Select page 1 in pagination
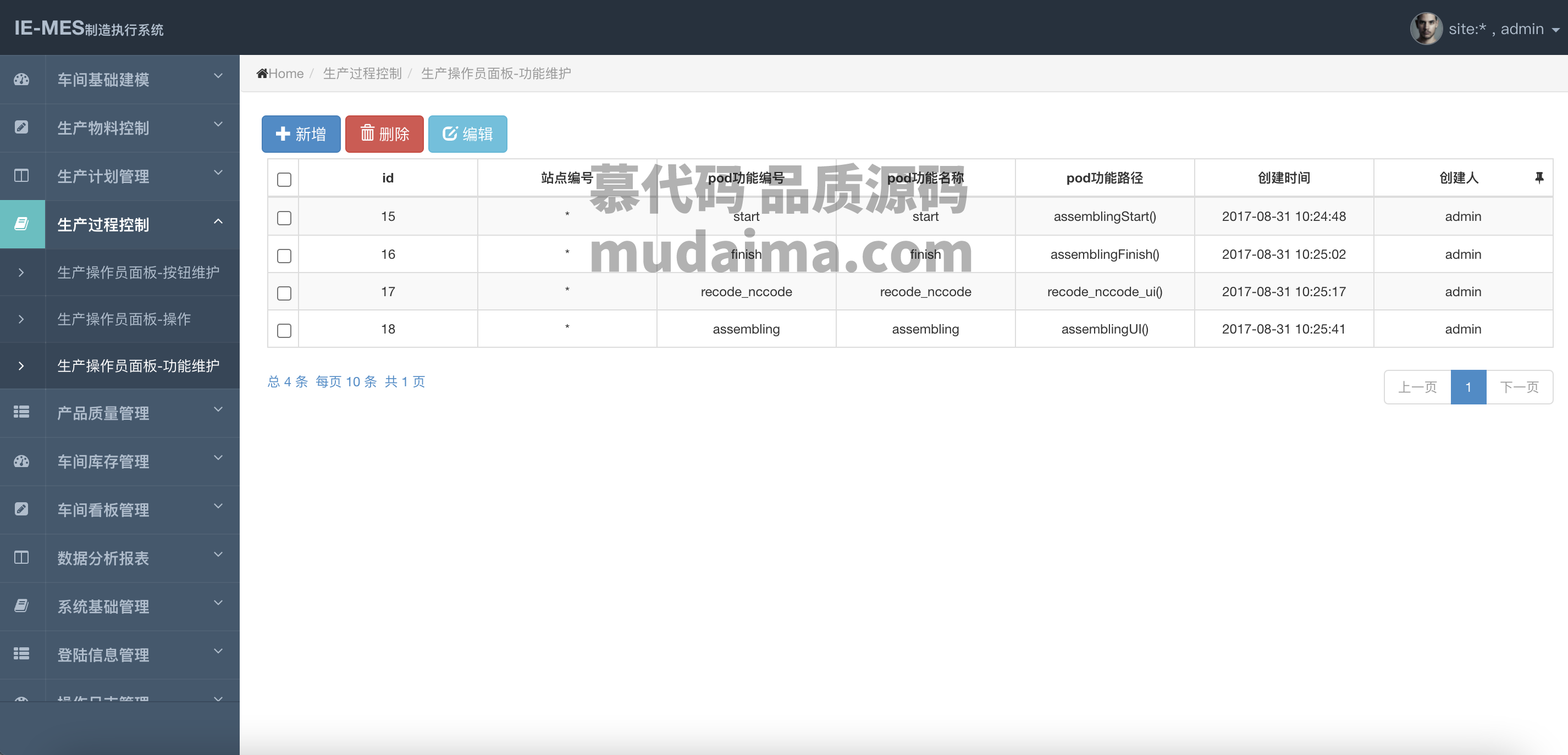 point(1468,387)
